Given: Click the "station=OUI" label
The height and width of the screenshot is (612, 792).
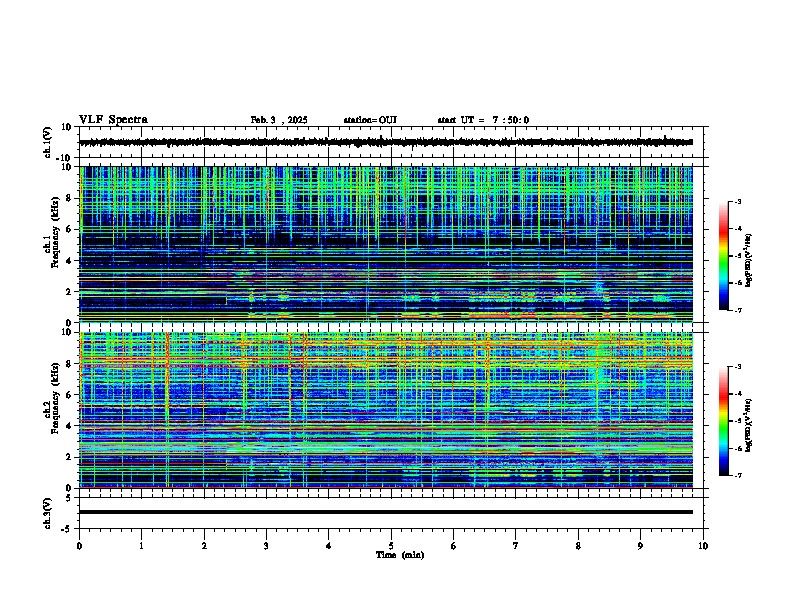Looking at the screenshot, I should click(370, 120).
